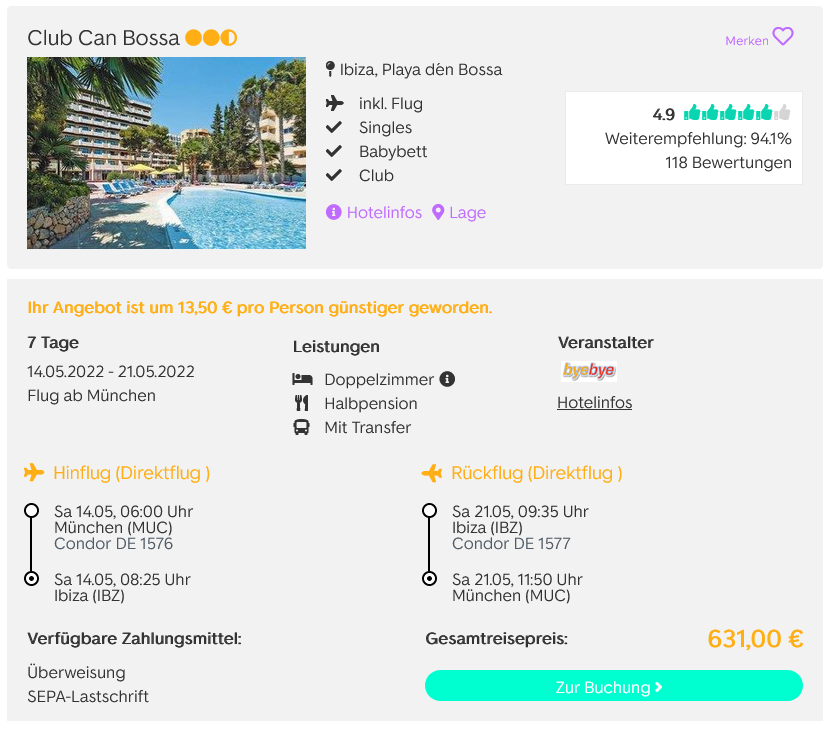Click the Babybett checkmark
The height and width of the screenshot is (731, 833).
point(334,151)
